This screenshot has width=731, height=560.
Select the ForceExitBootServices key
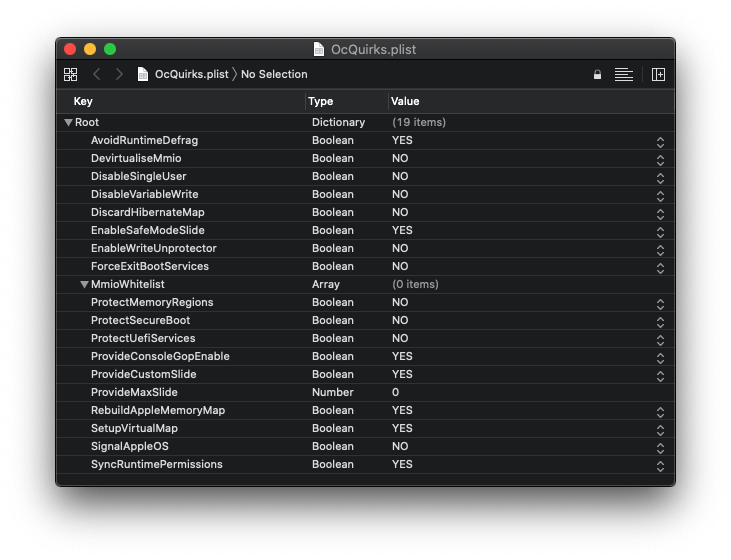pyautogui.click(x=150, y=266)
